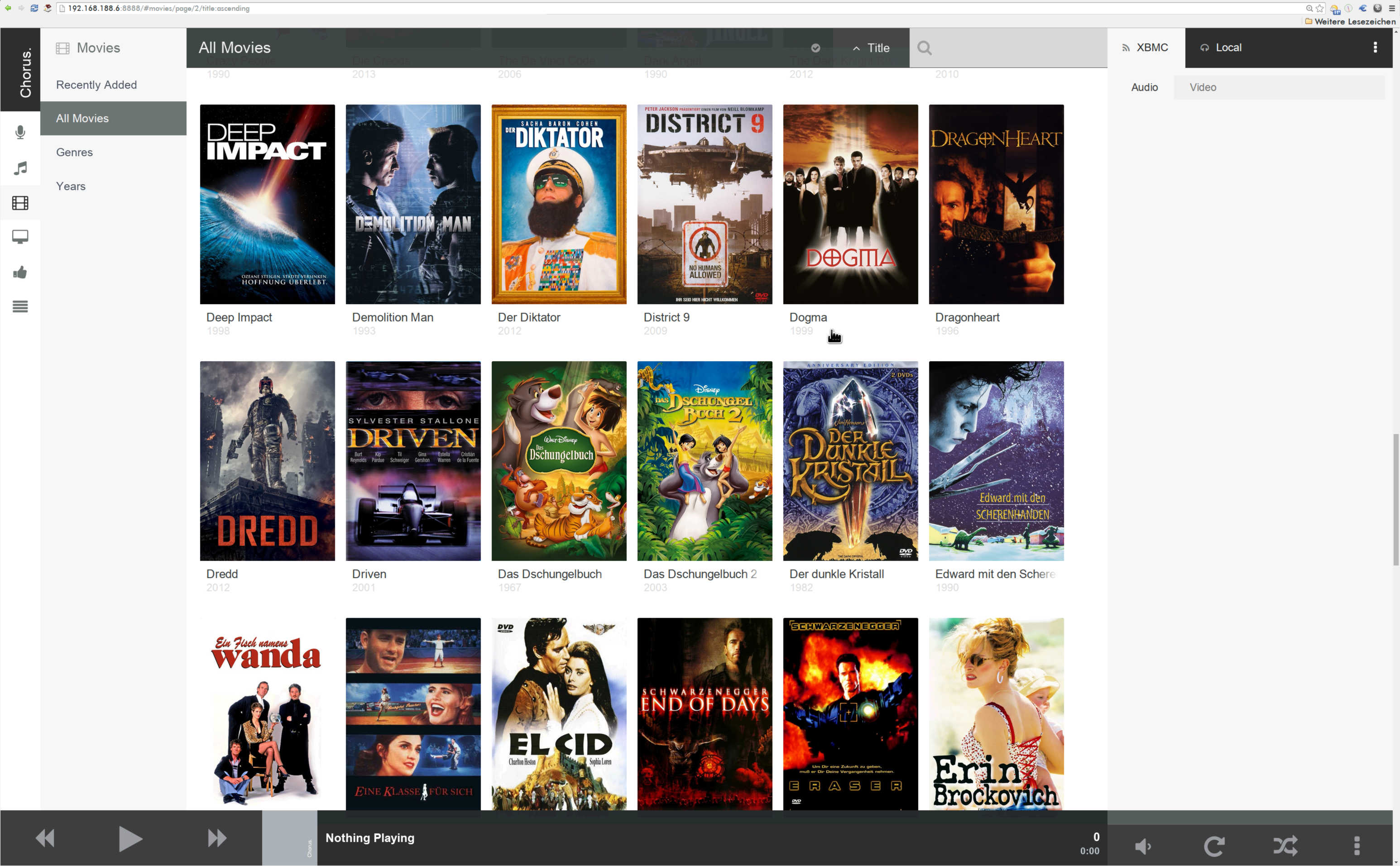The width and height of the screenshot is (1400, 866).
Task: Select All Movies in sidebar
Action: coord(113,119)
